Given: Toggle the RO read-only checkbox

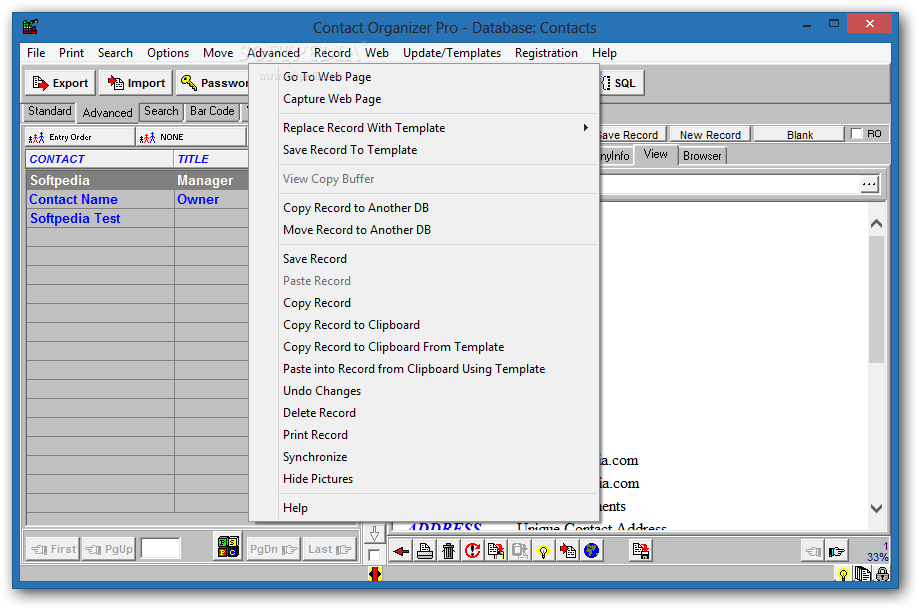Looking at the screenshot, I should (x=857, y=134).
